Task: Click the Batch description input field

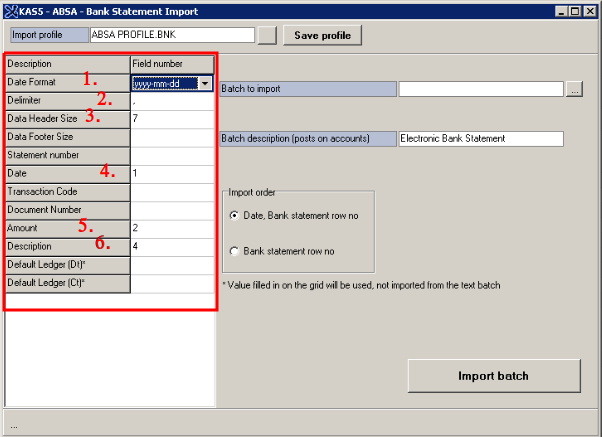Action: (481, 139)
